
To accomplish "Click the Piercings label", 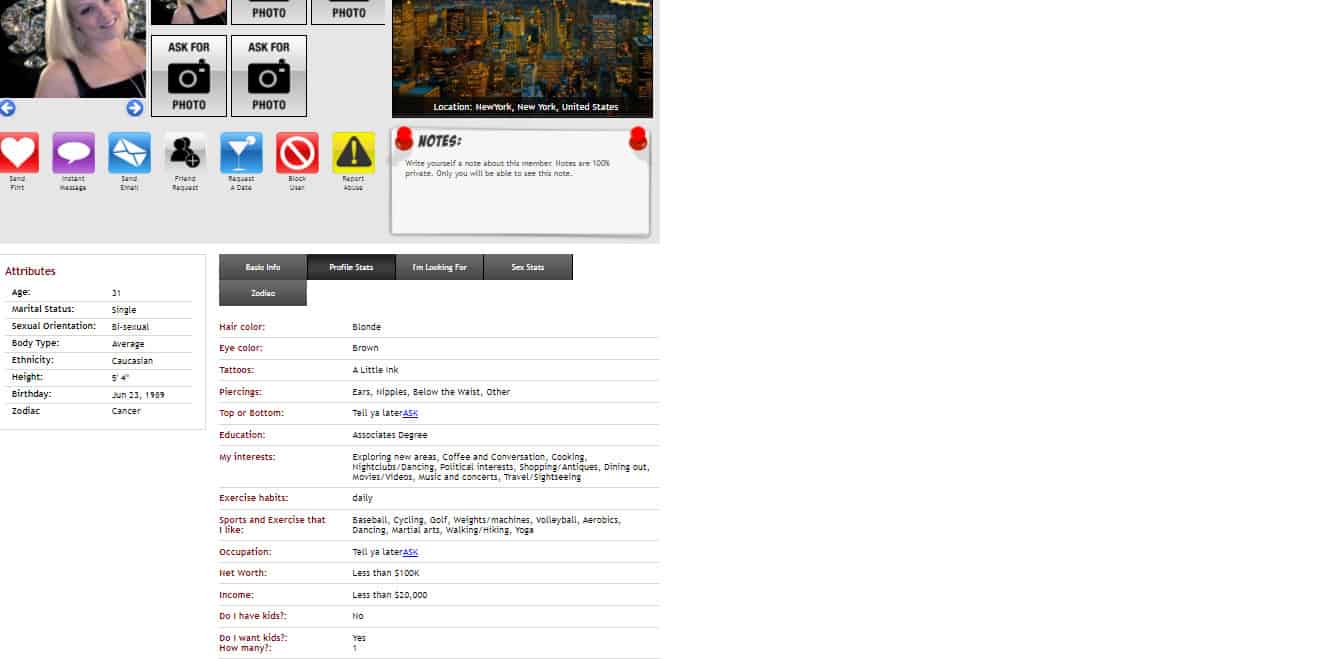I will click(x=240, y=392).
